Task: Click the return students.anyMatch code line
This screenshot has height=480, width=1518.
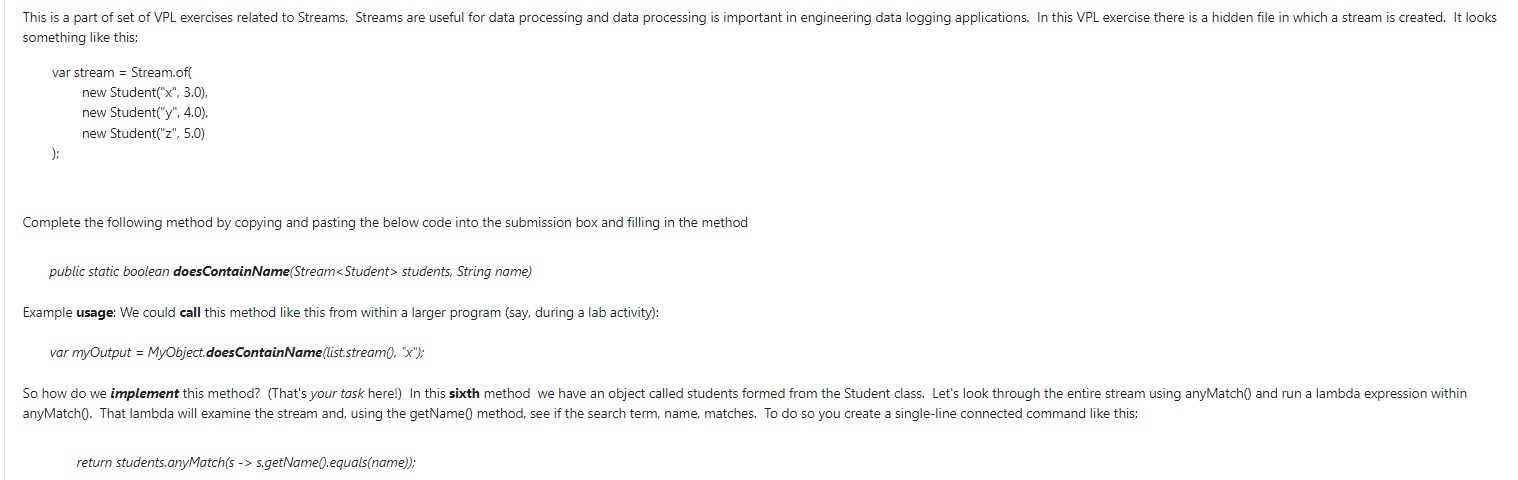Action: tap(246, 462)
